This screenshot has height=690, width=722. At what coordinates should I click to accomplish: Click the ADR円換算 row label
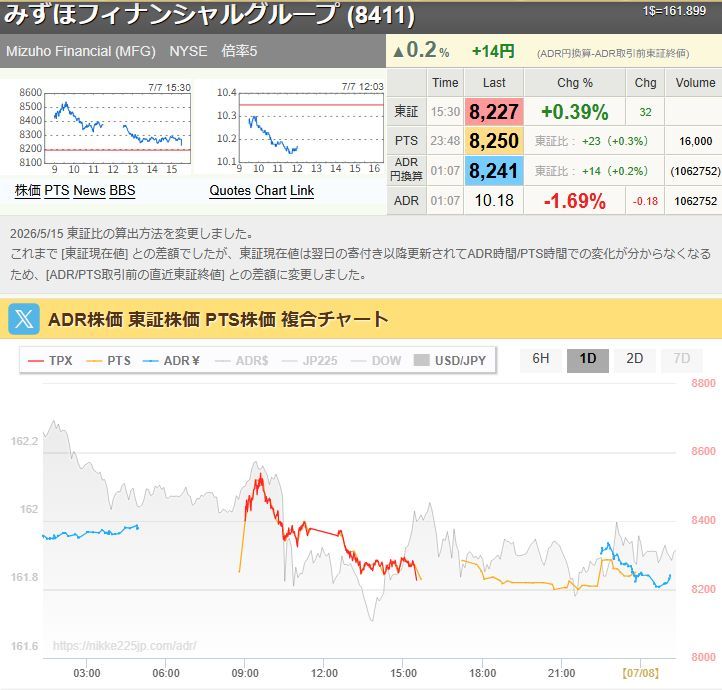(406, 169)
